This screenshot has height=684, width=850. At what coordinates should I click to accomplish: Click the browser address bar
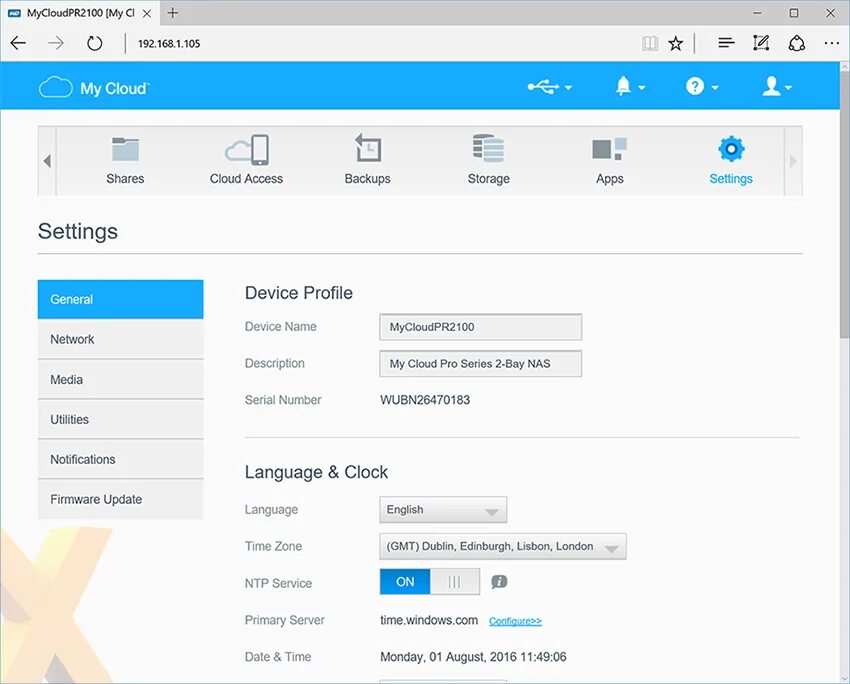pos(379,43)
